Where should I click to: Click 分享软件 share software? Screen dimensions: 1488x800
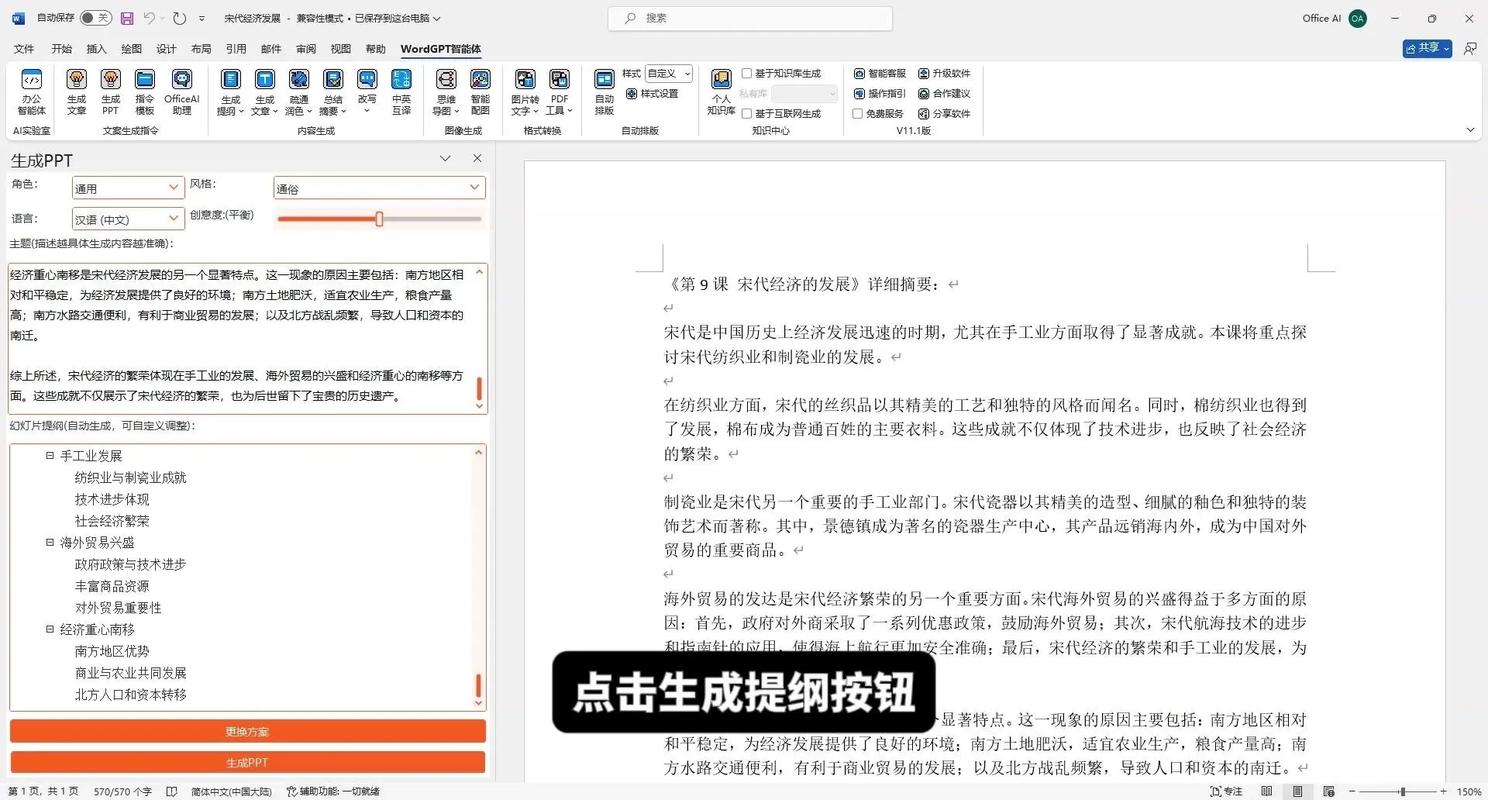(944, 113)
